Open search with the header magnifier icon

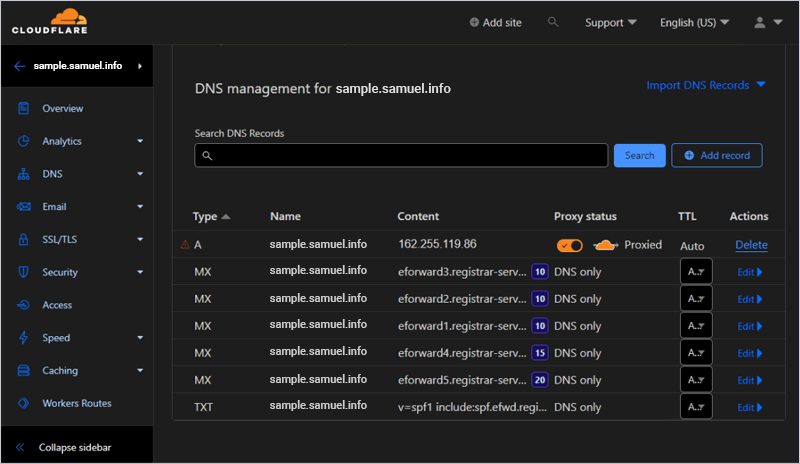[553, 22]
